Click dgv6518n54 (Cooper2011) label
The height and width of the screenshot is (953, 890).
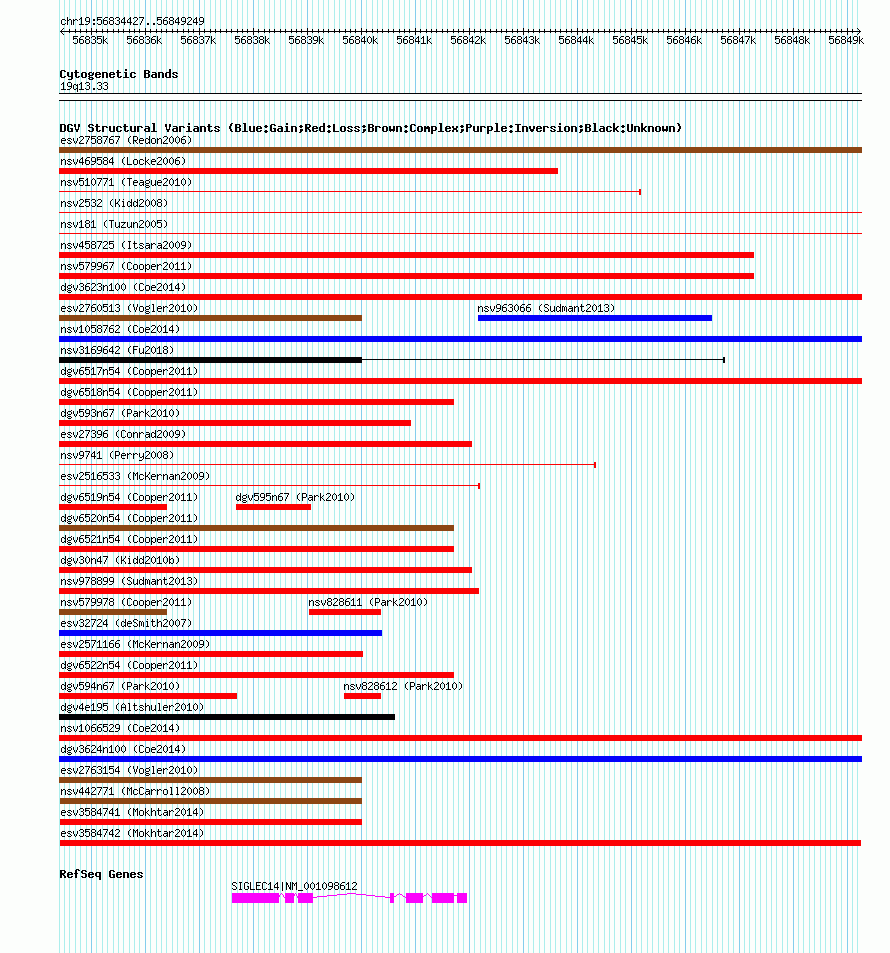[129, 392]
